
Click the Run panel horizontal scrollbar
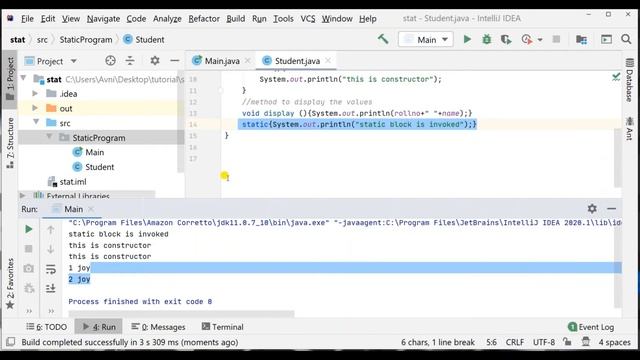[181, 314]
